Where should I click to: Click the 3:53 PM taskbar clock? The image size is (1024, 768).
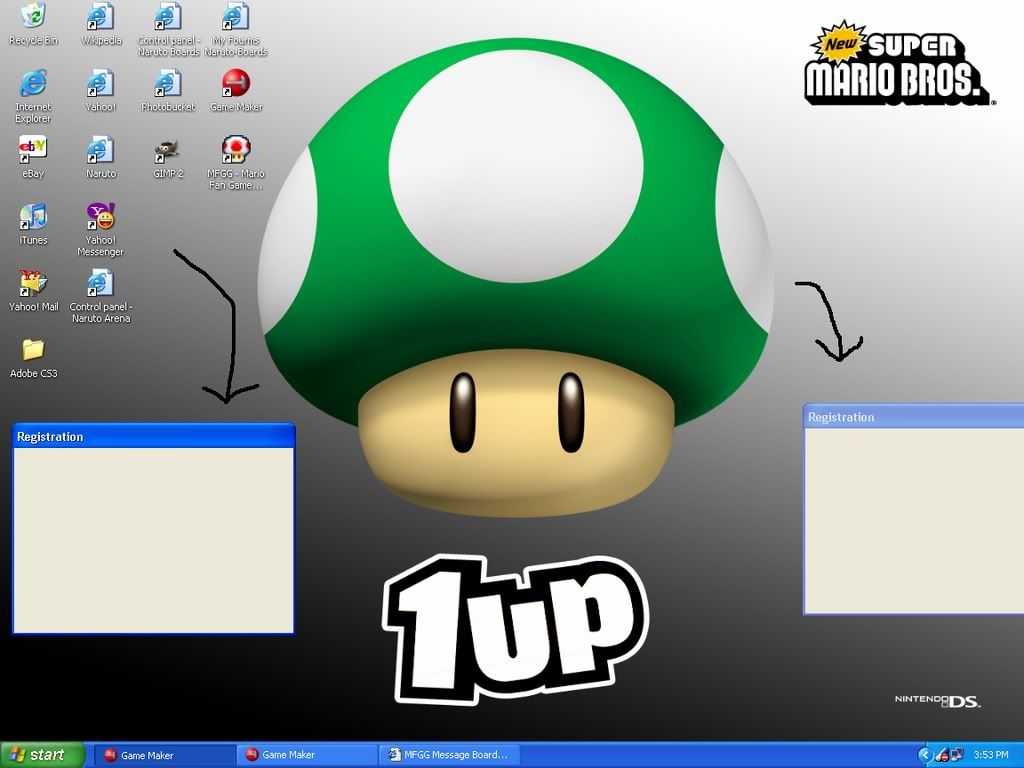click(990, 755)
